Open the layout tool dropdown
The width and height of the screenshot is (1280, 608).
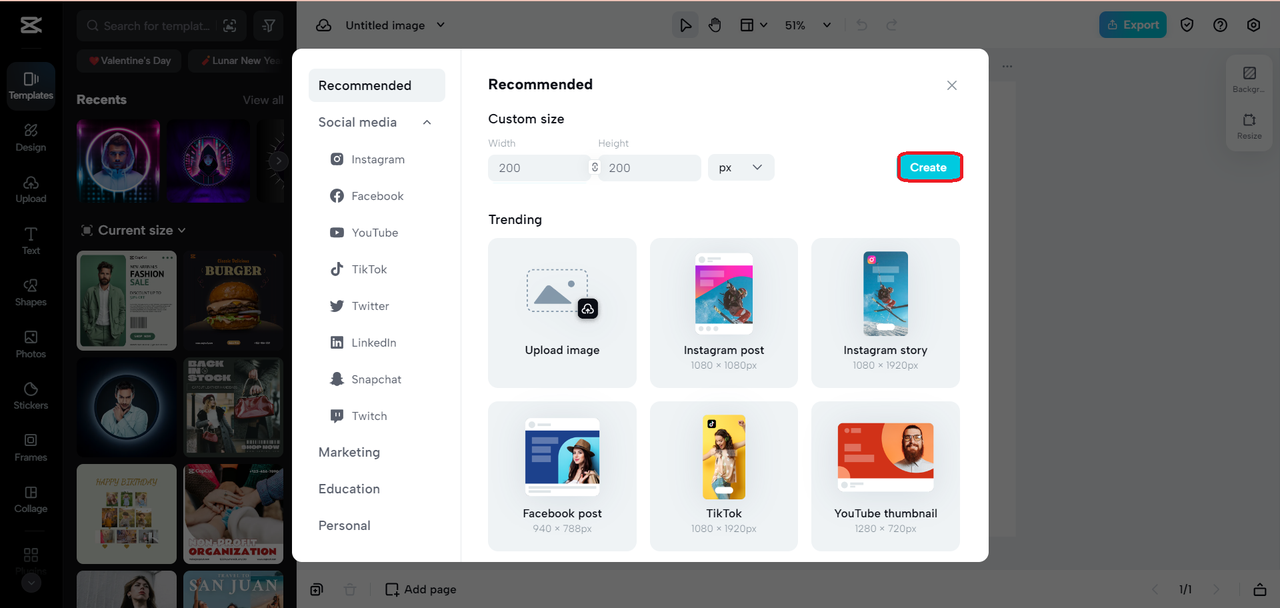(x=753, y=25)
